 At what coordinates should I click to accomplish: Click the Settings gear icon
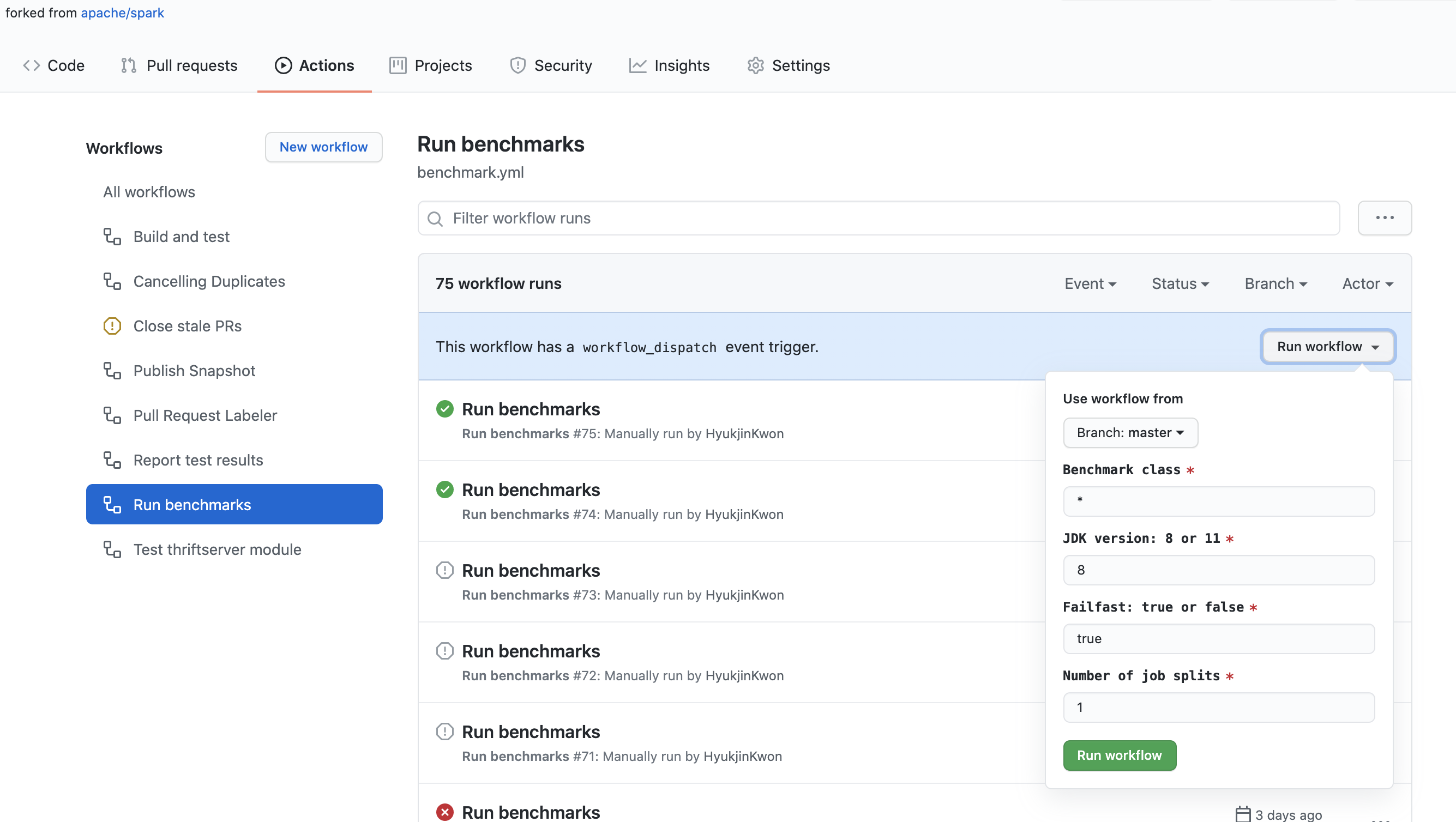coord(755,65)
